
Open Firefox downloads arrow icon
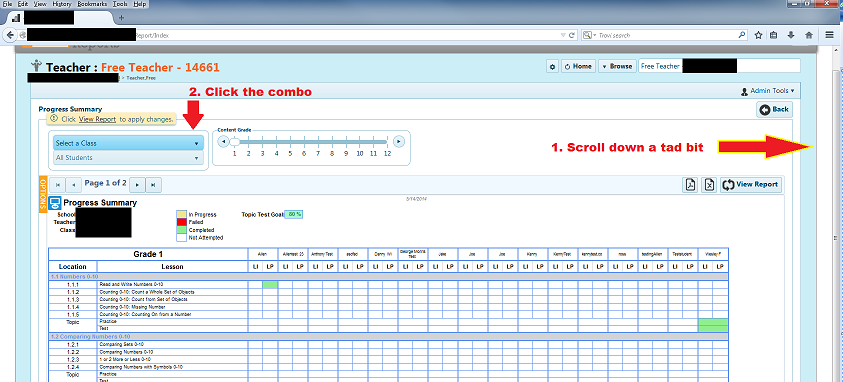tap(791, 35)
